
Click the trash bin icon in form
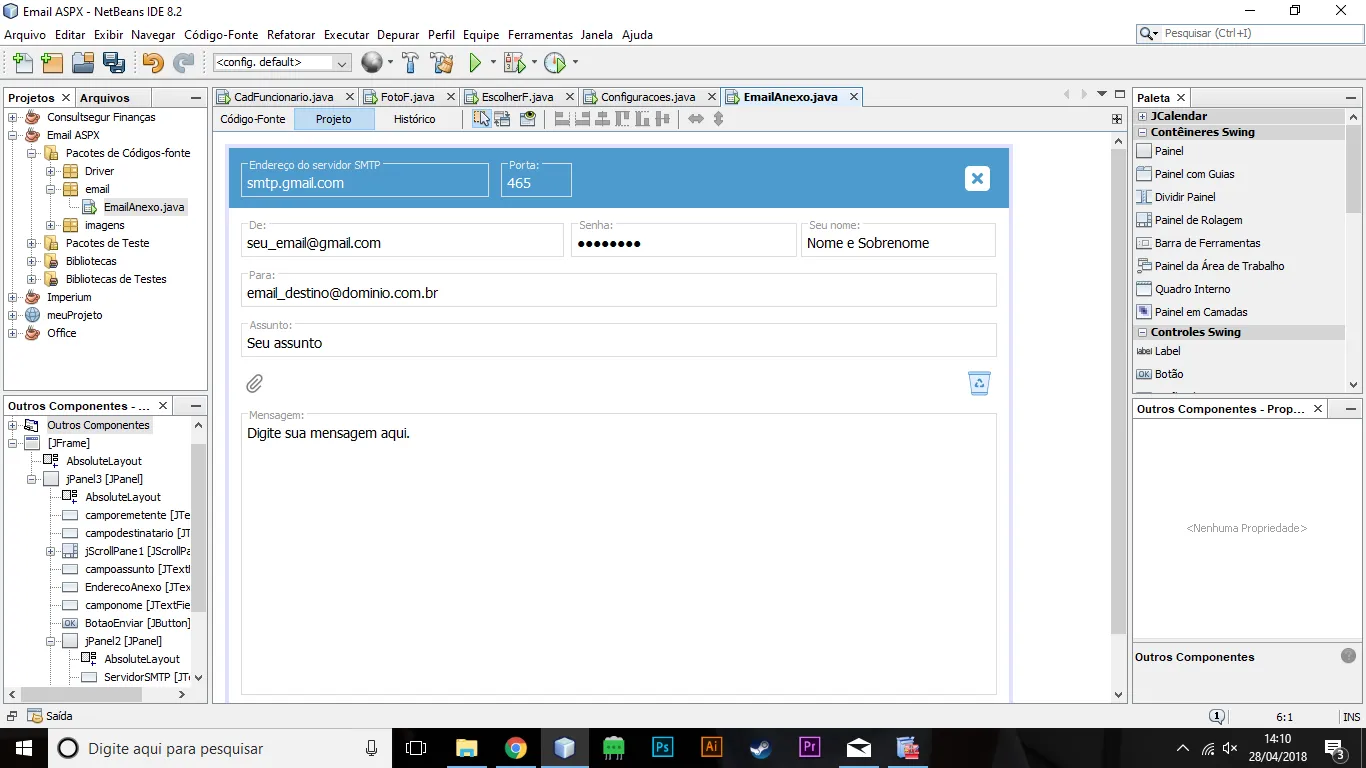coord(979,383)
